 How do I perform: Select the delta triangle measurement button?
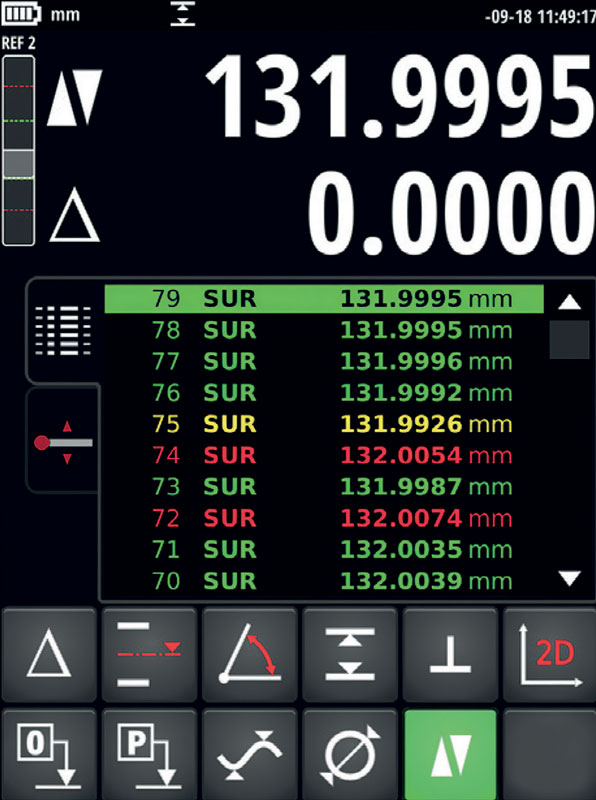49,654
